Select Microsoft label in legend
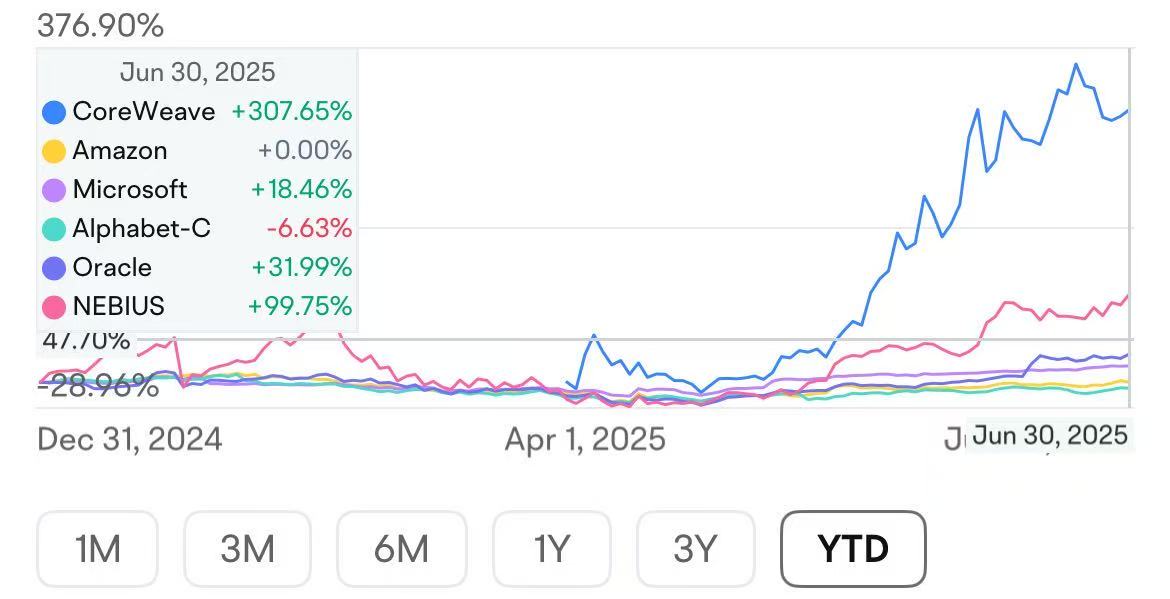The width and height of the screenshot is (1170, 599). click(130, 189)
